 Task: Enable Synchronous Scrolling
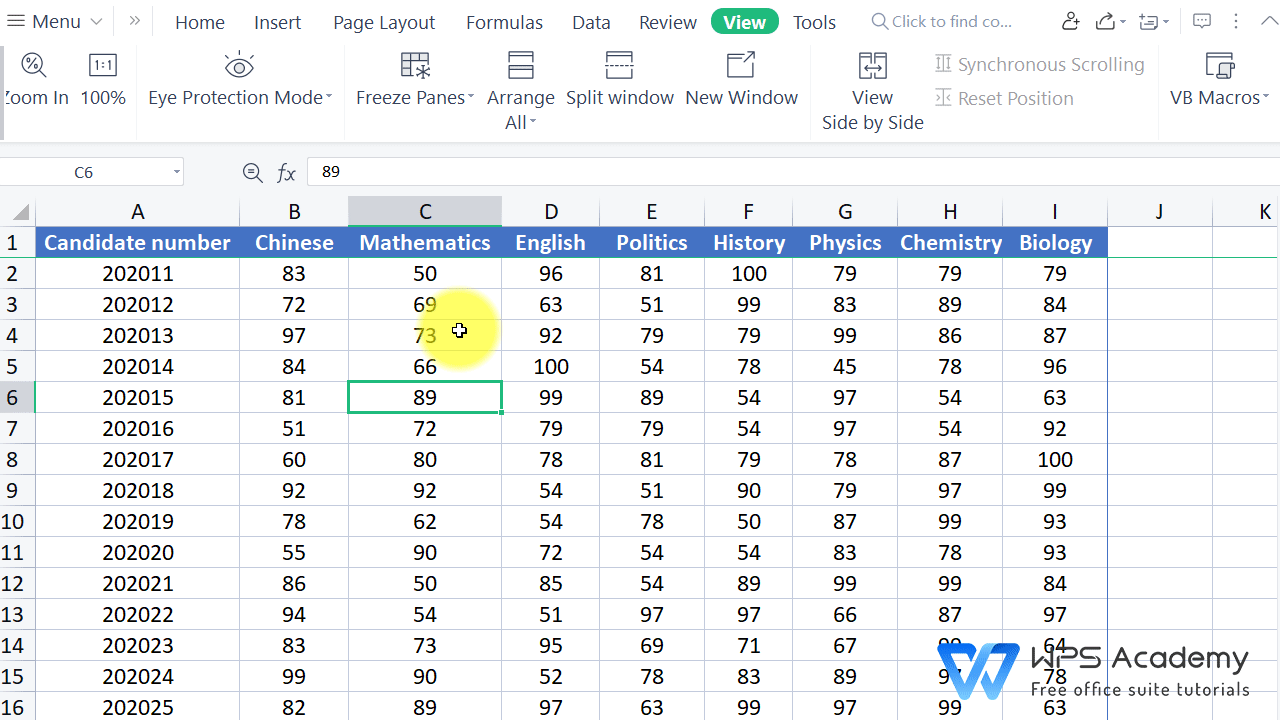pos(1039,63)
